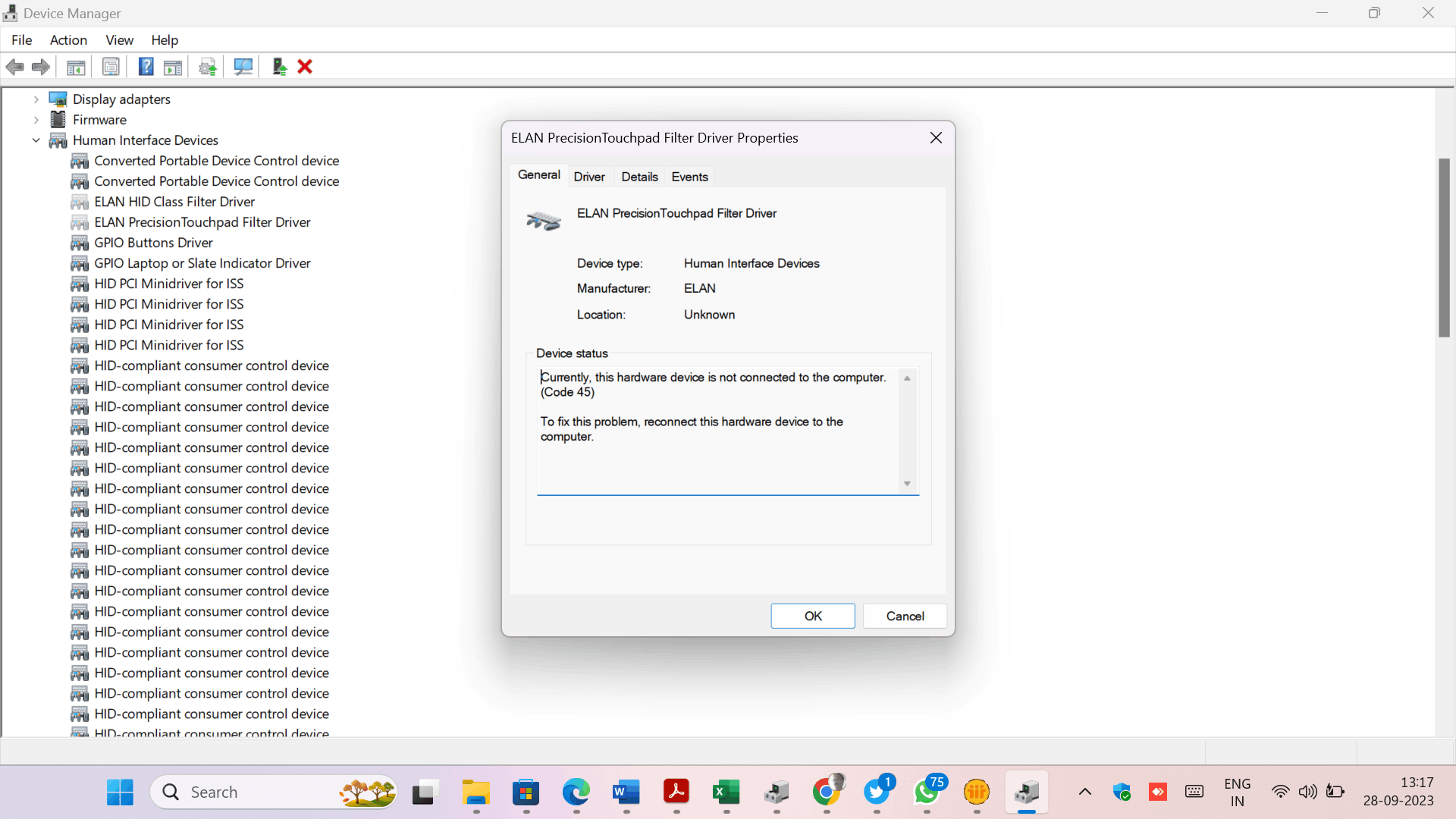Click the Properties toolbar icon
Viewport: 1456px width, 819px height.
(111, 67)
